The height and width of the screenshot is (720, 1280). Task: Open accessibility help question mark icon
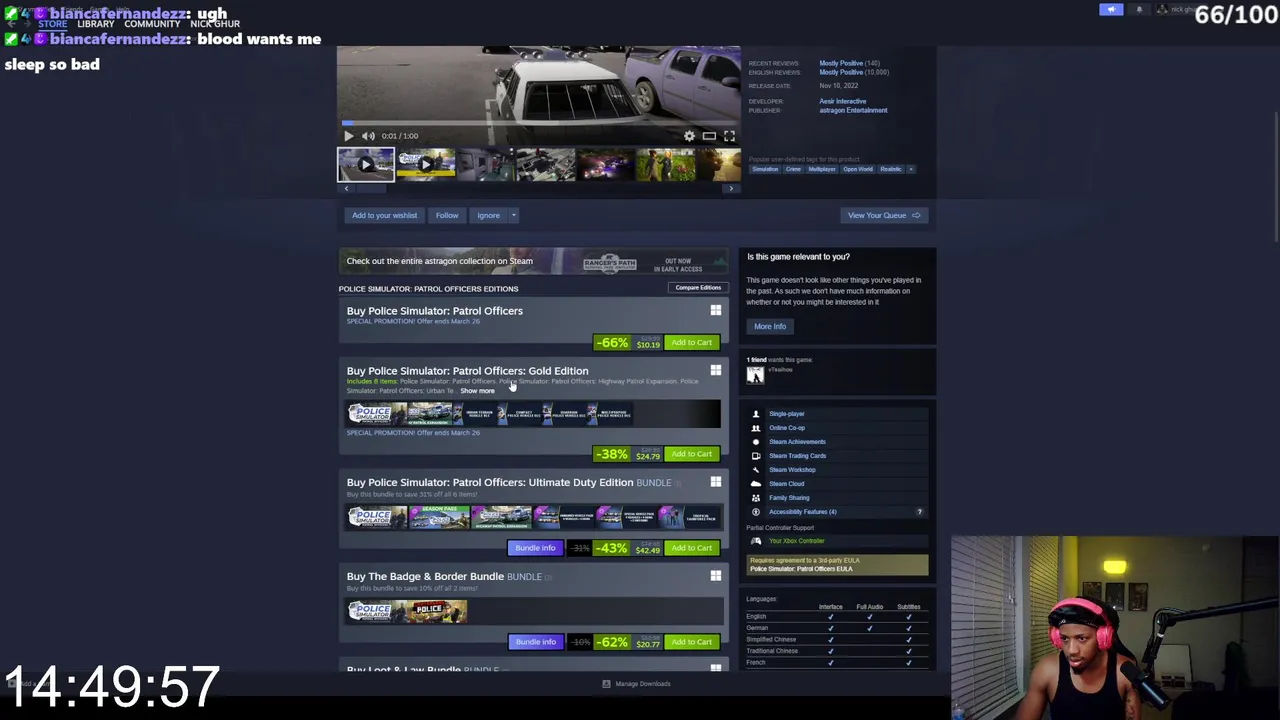[920, 512]
